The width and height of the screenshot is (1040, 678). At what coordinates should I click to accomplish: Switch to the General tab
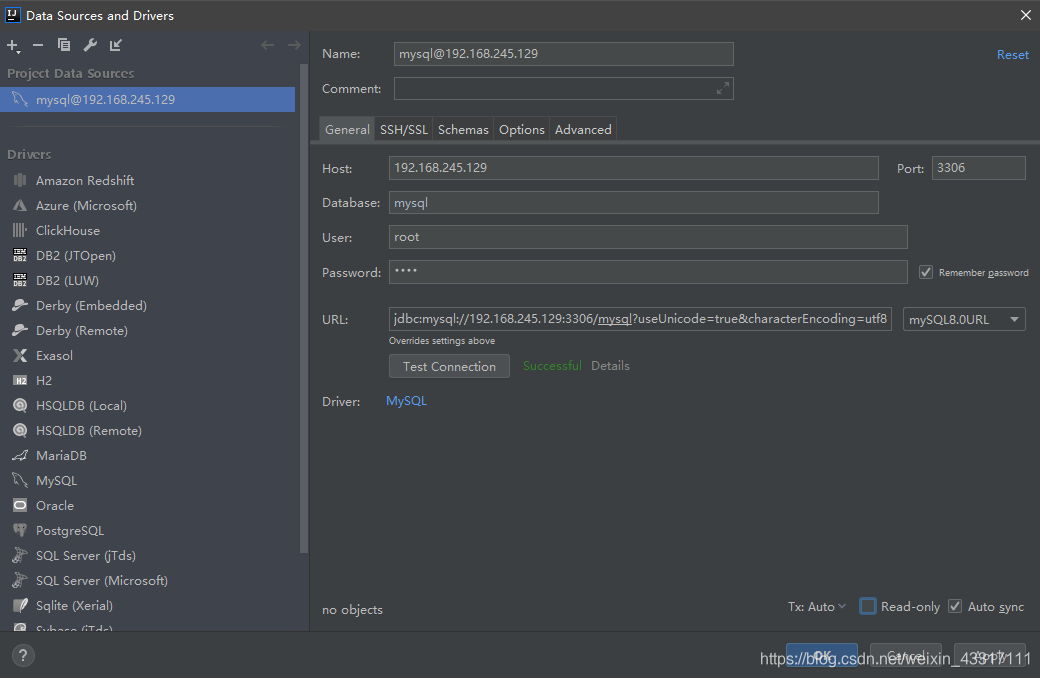coord(347,129)
